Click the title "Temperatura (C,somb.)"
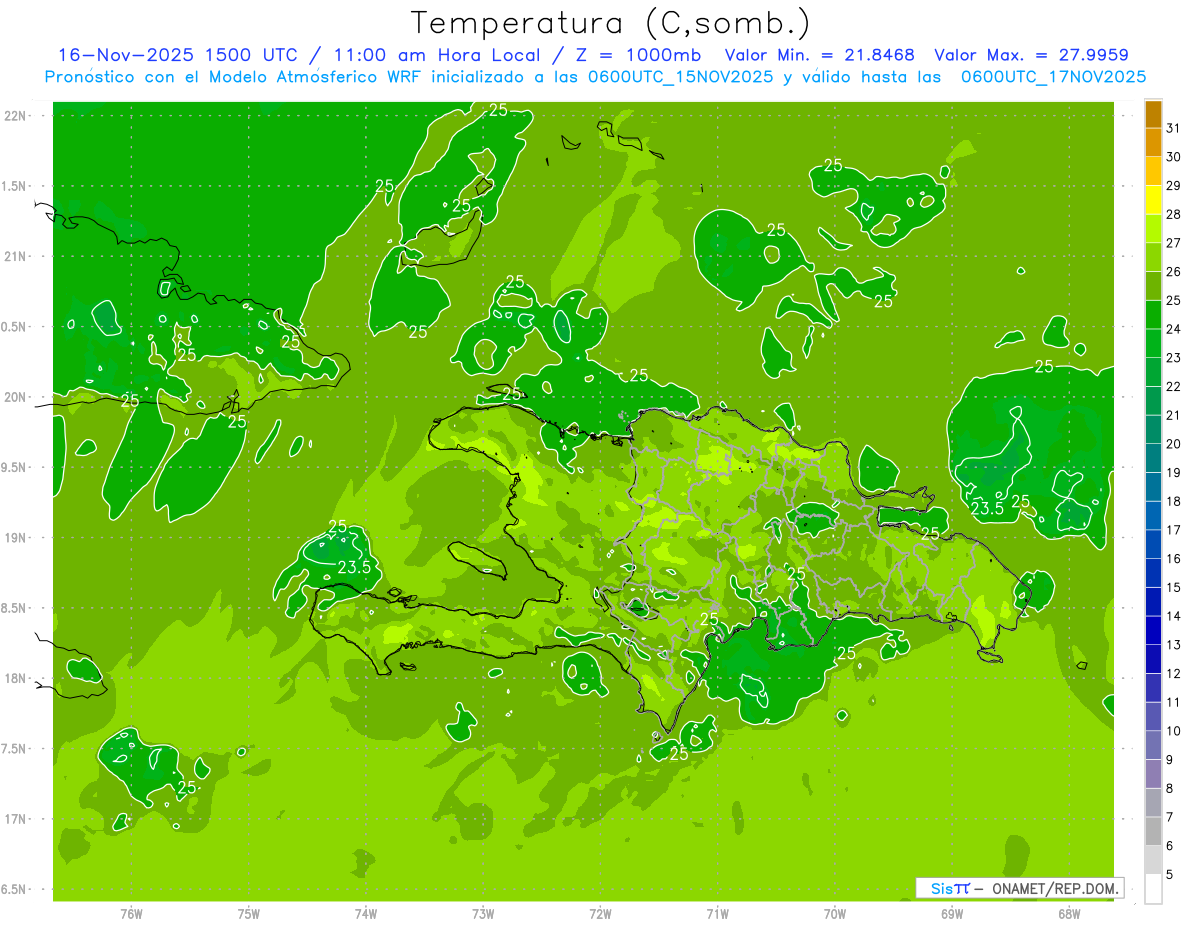Screen dimensions: 1200x927 click(611, 22)
